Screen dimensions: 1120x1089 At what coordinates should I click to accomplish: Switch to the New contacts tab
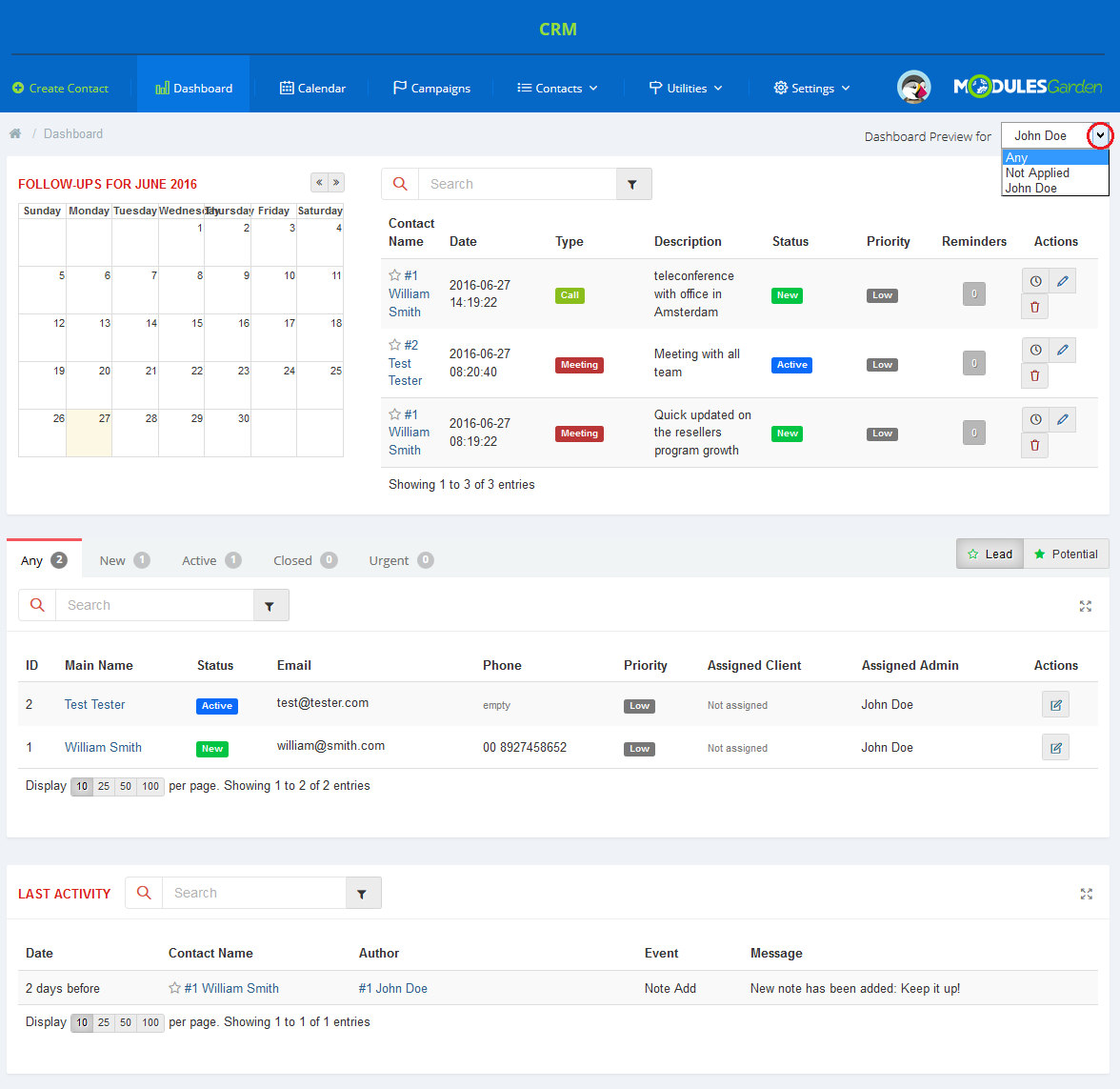[124, 560]
